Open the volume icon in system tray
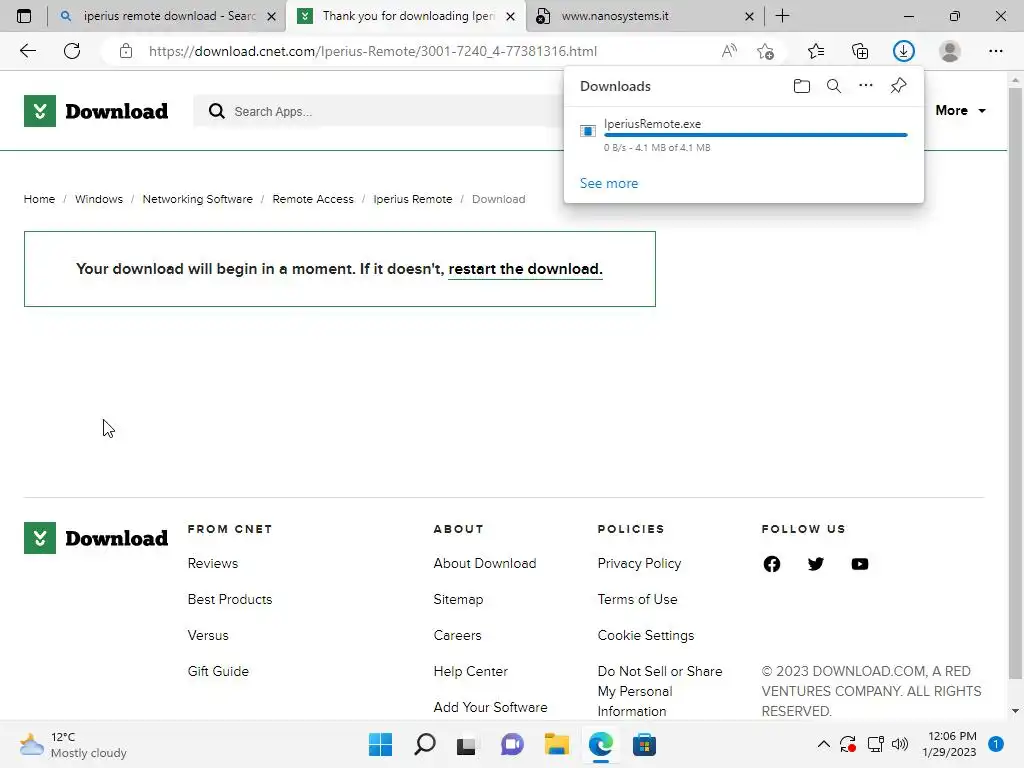 tap(900, 744)
